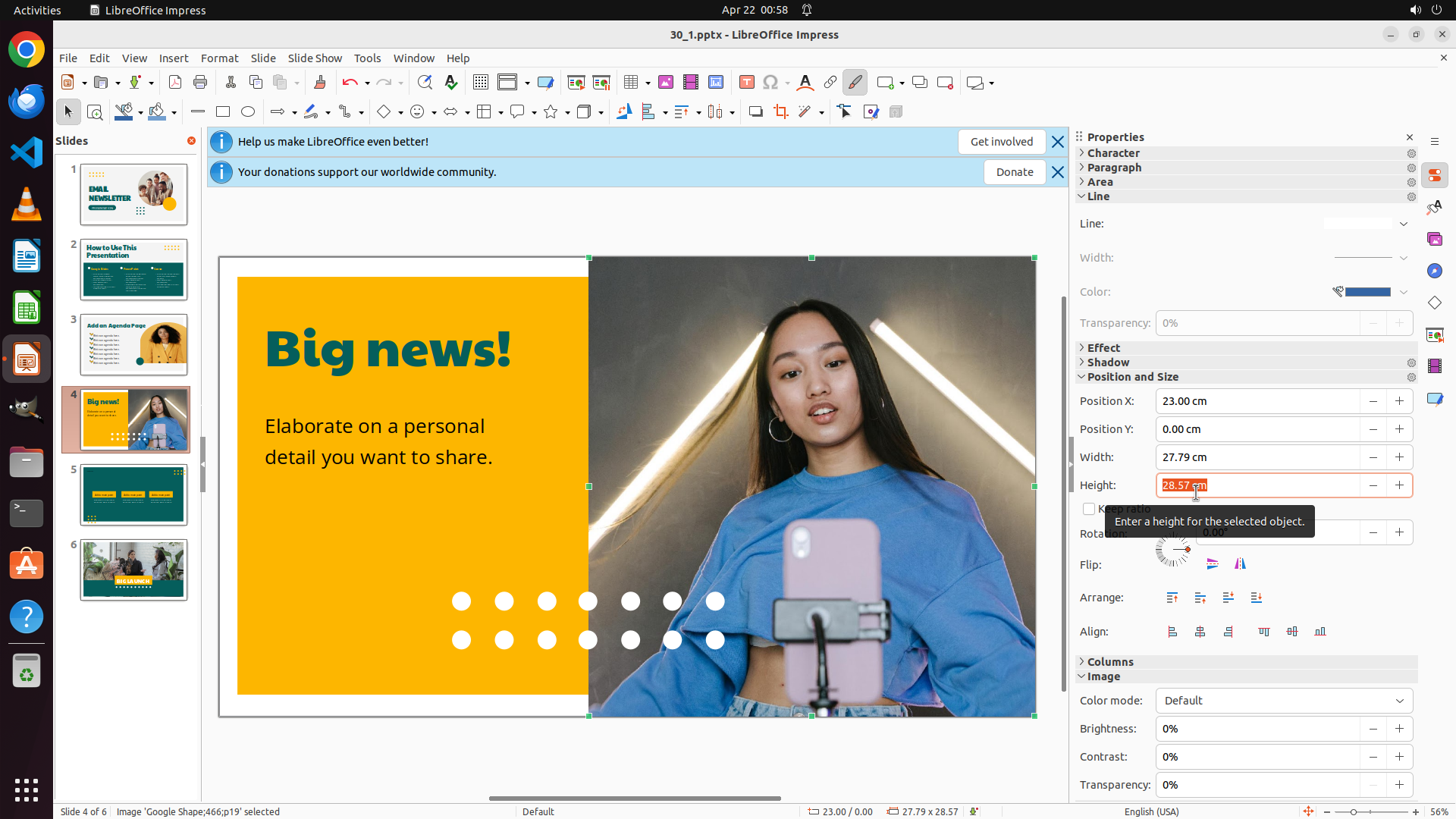Flip the image vertically
Viewport: 1456px width, 819px height.
point(1213,564)
